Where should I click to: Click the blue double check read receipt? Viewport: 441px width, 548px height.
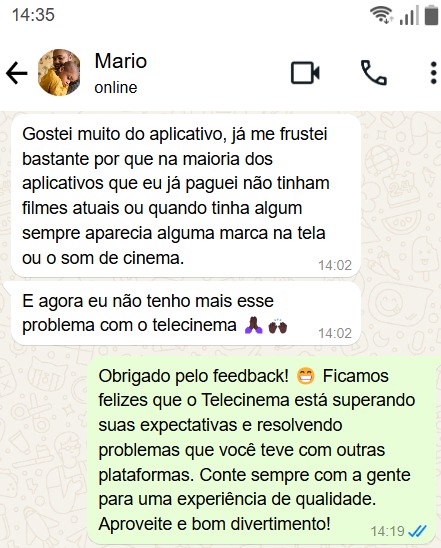pyautogui.click(x=417, y=532)
